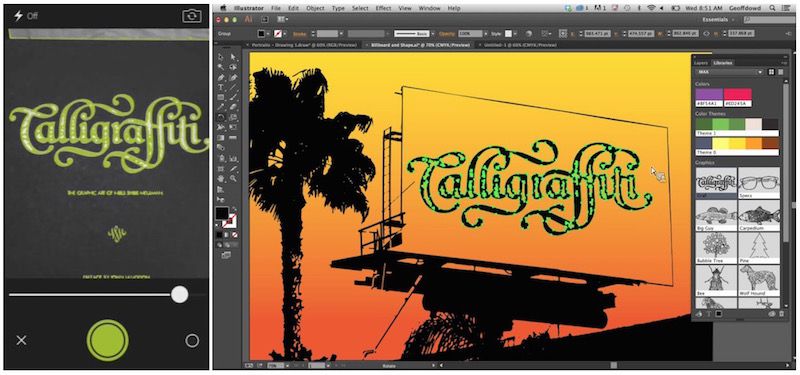Open the Effect menu
800x375 pixels.
[x=383, y=9]
